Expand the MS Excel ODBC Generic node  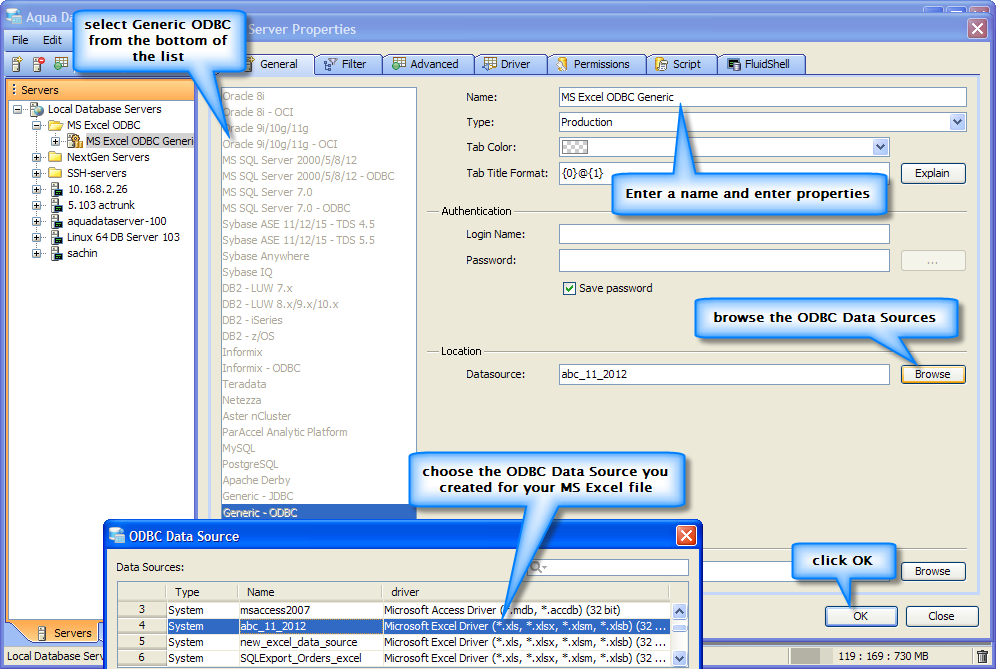(56, 141)
